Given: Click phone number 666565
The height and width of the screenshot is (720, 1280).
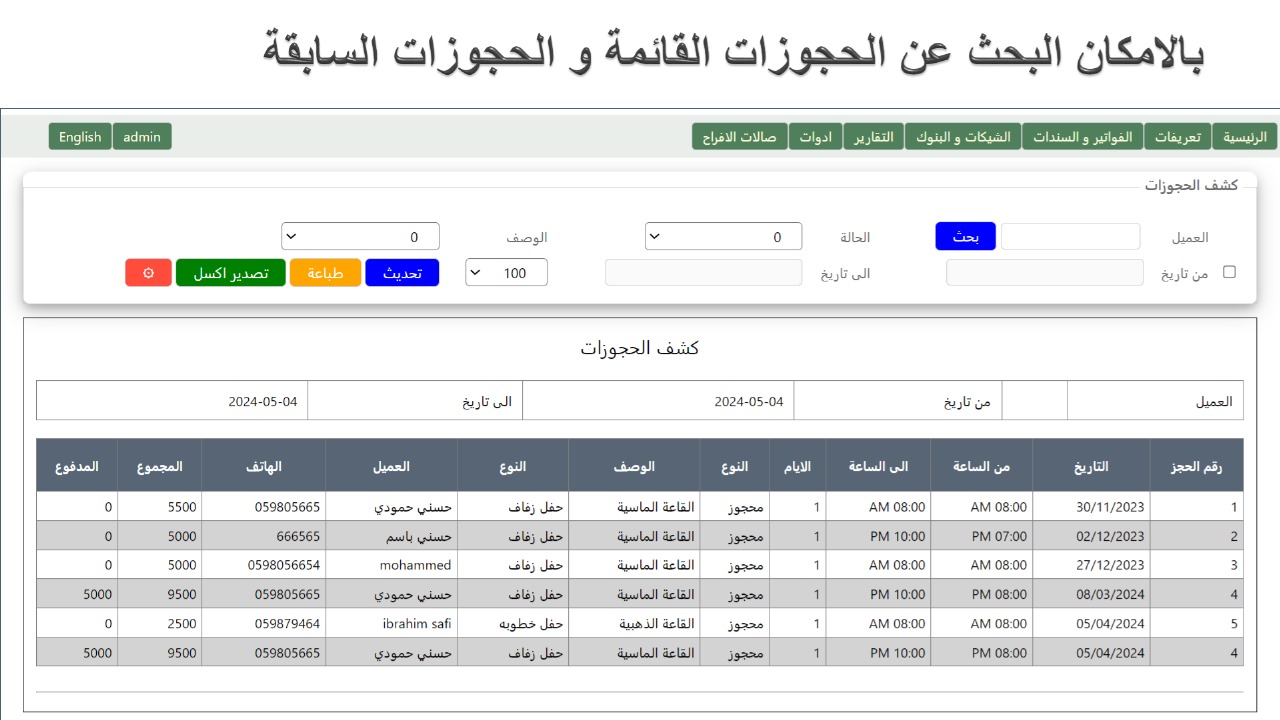Looking at the screenshot, I should pyautogui.click(x=299, y=536).
